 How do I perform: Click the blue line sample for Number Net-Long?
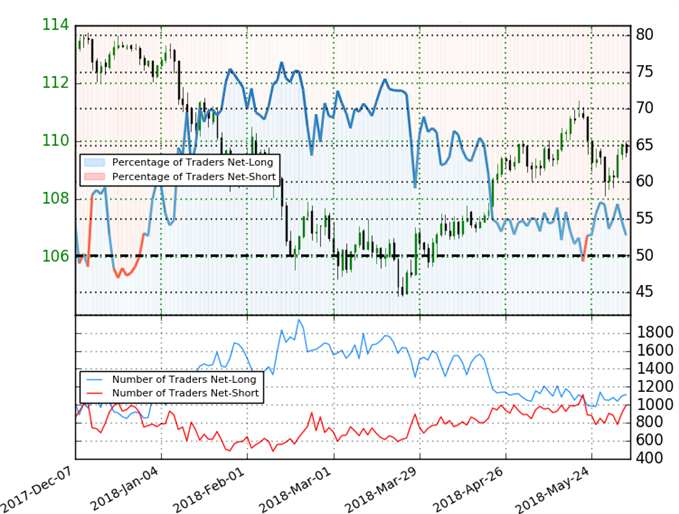point(94,379)
